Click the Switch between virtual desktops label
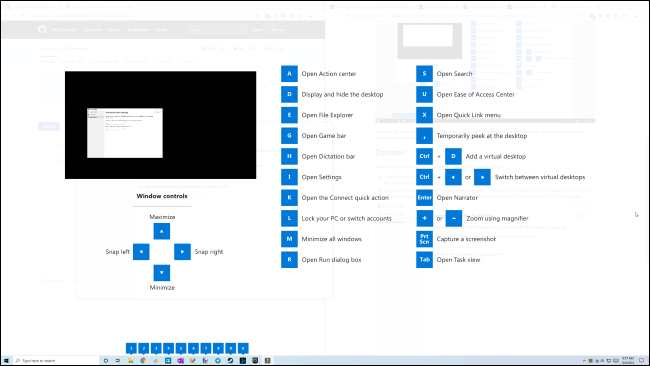This screenshot has width=650, height=366. coord(540,177)
